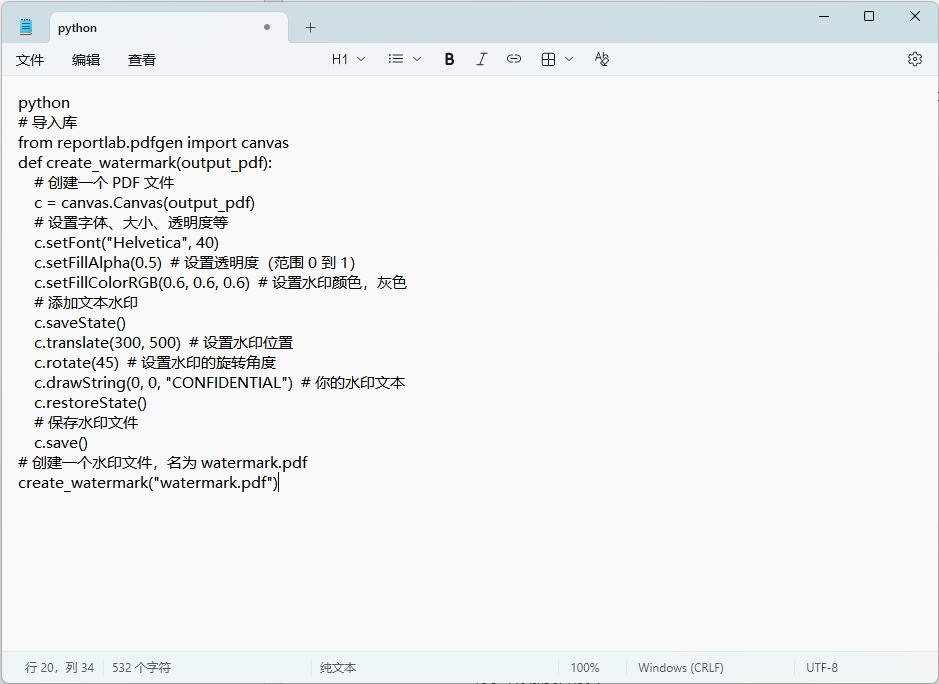Maximize the Notepad window
Screen dimensions: 939x684
pyautogui.click(x=869, y=16)
